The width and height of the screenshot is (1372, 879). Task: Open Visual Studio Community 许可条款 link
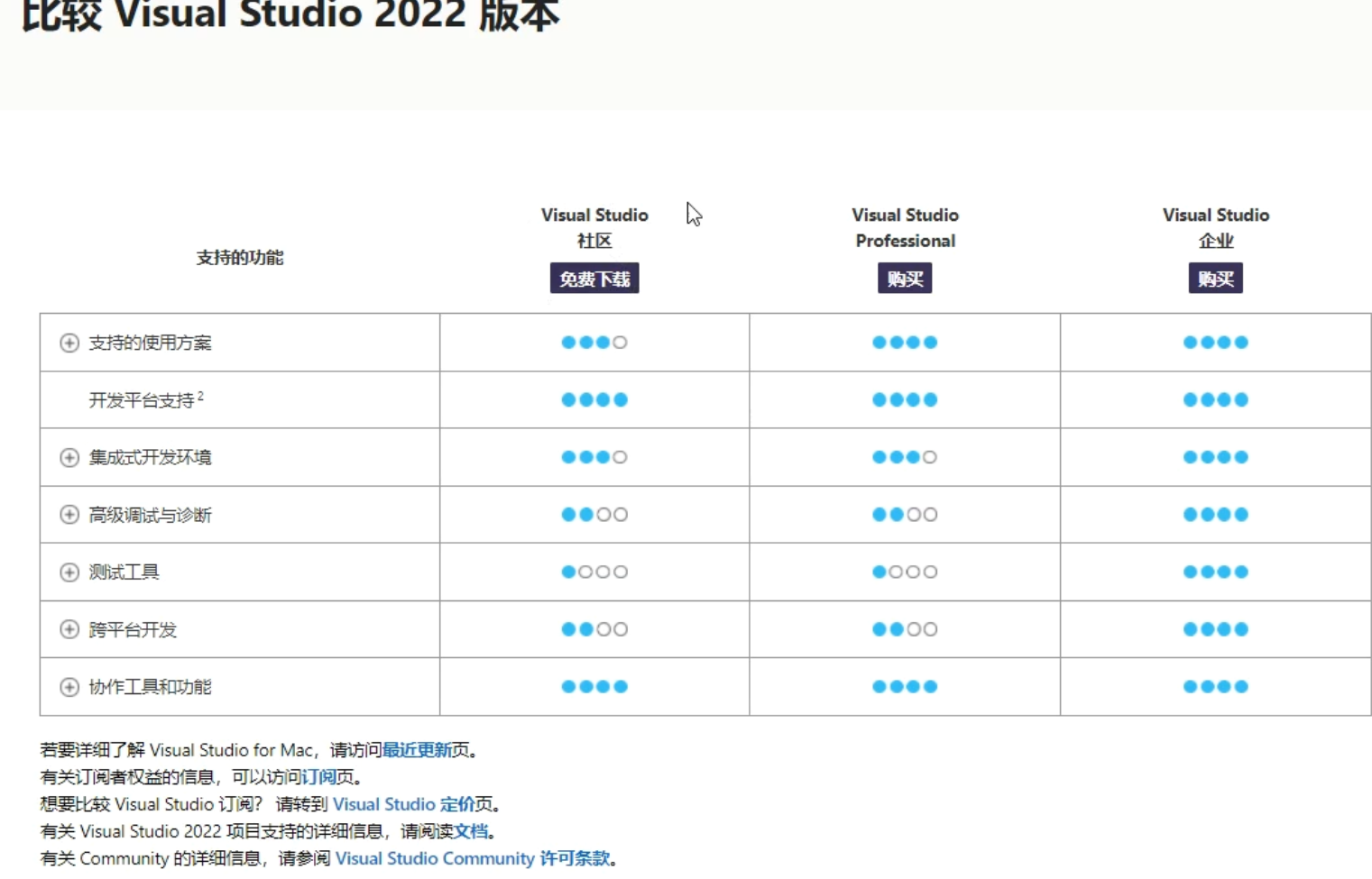(x=473, y=858)
